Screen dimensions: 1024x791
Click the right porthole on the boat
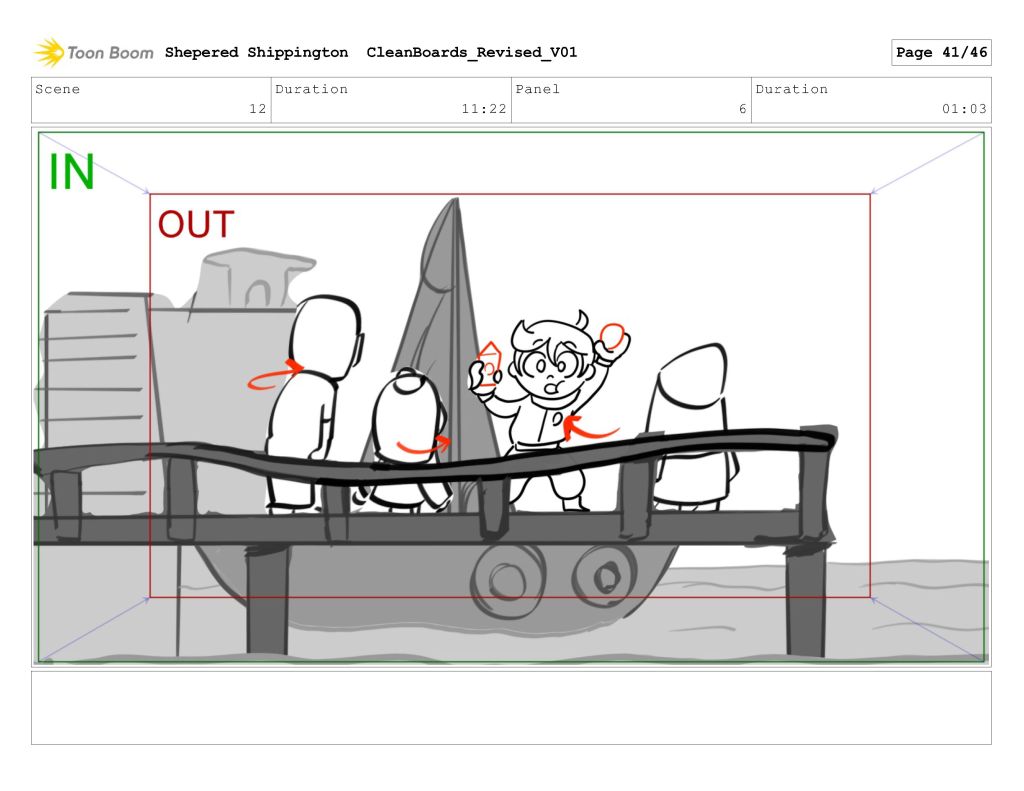click(x=602, y=575)
